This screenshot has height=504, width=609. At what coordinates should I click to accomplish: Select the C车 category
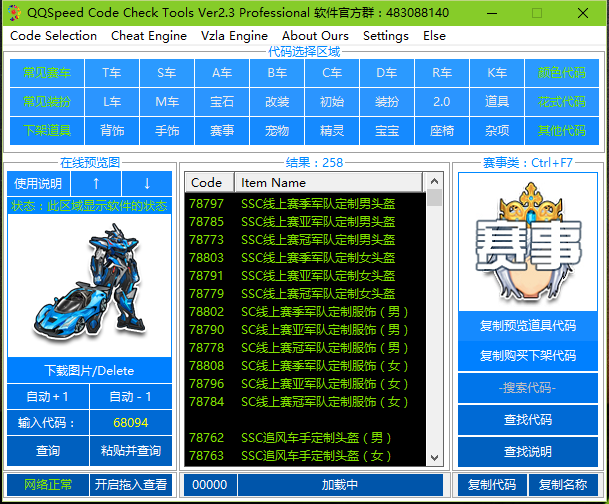332,73
